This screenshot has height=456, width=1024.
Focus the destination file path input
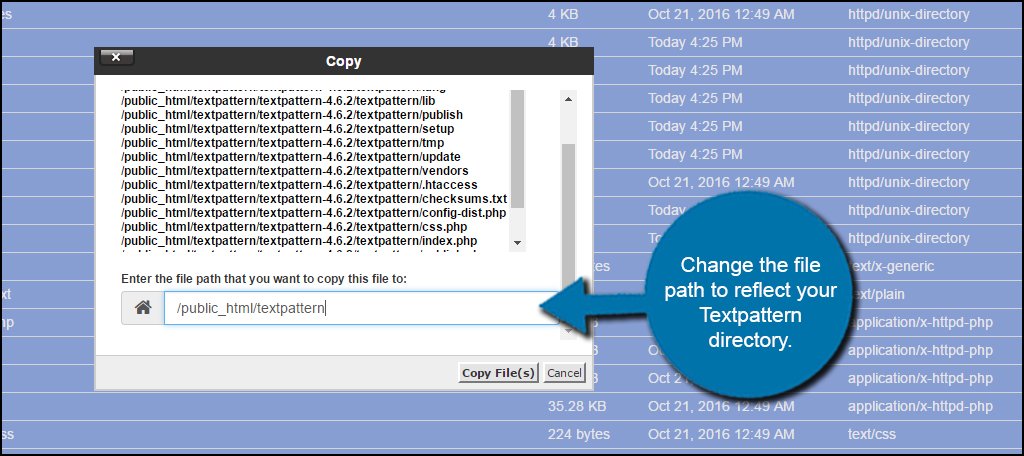click(x=361, y=308)
